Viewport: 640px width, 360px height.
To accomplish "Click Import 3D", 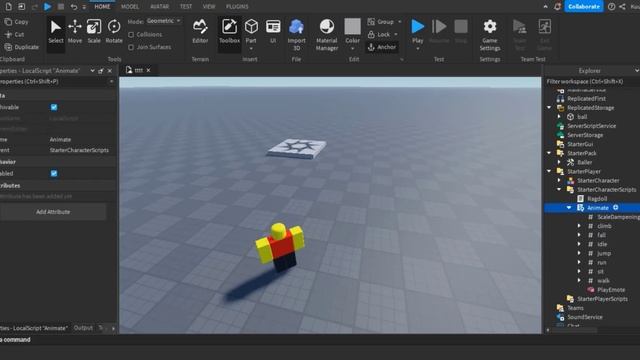I will point(296,35).
